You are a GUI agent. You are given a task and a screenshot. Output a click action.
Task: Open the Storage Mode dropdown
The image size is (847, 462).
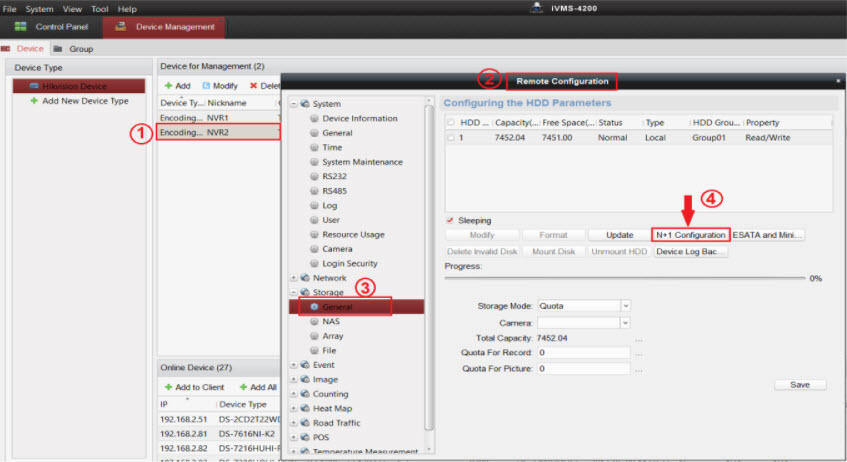click(626, 305)
